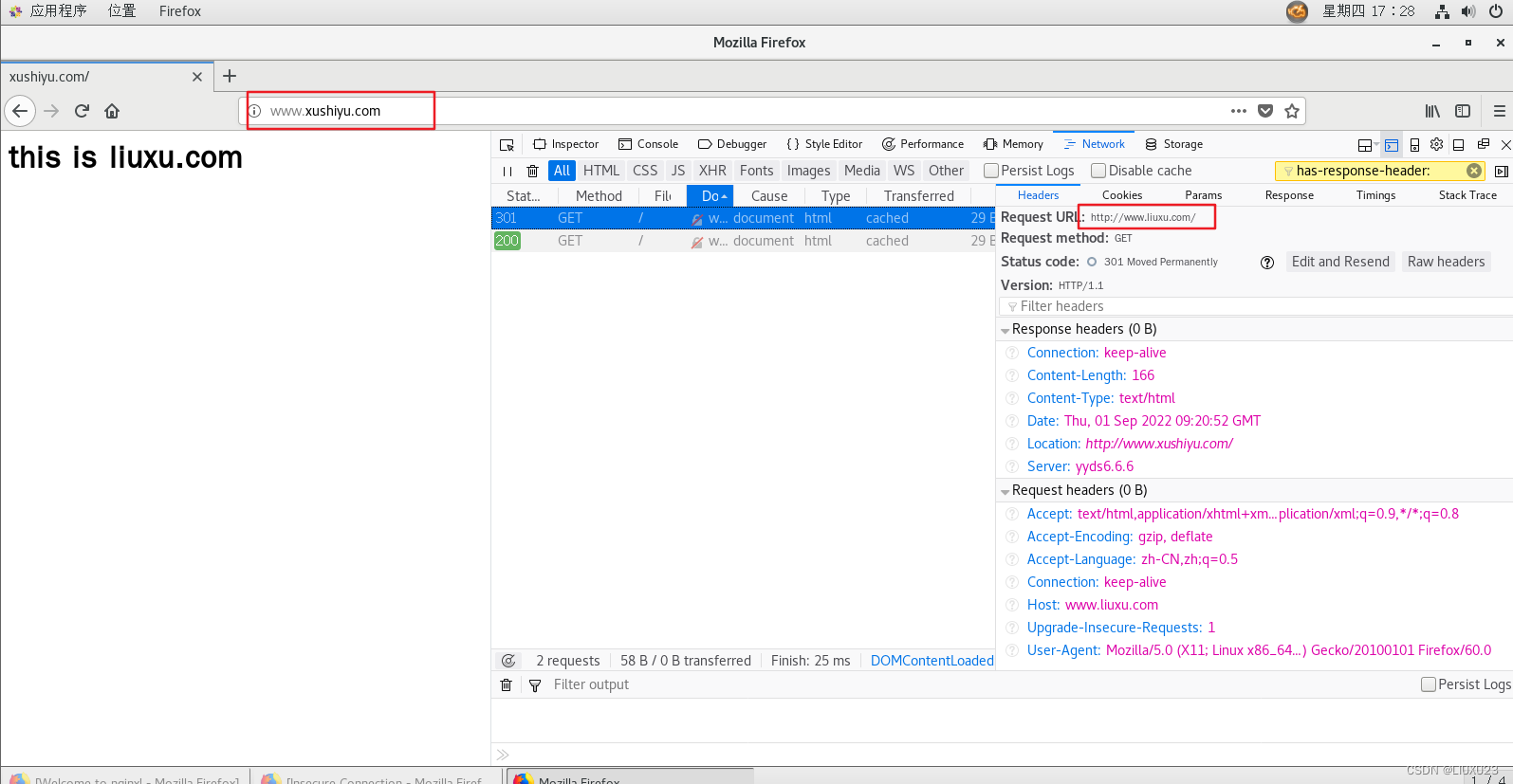Screen dimensions: 1513x784
Task: Adjust the system volume icon in the top bar
Action: [x=1468, y=11]
